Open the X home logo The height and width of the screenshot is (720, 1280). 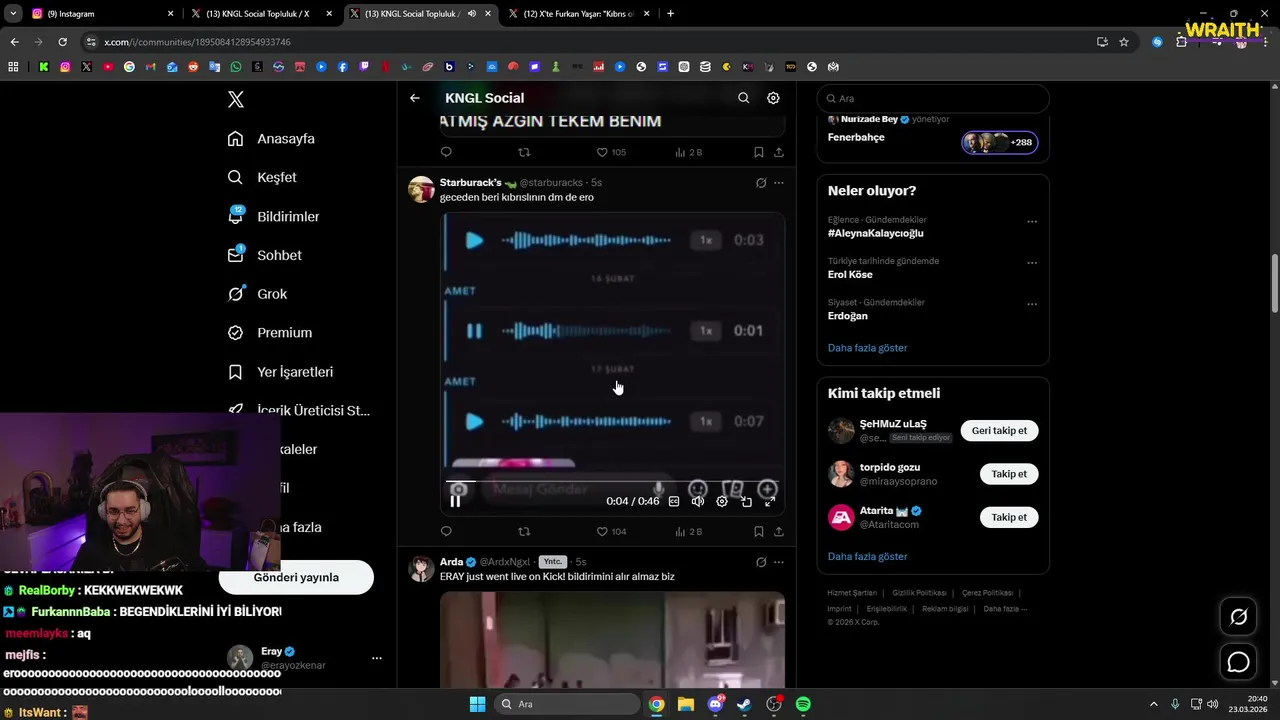(236, 99)
